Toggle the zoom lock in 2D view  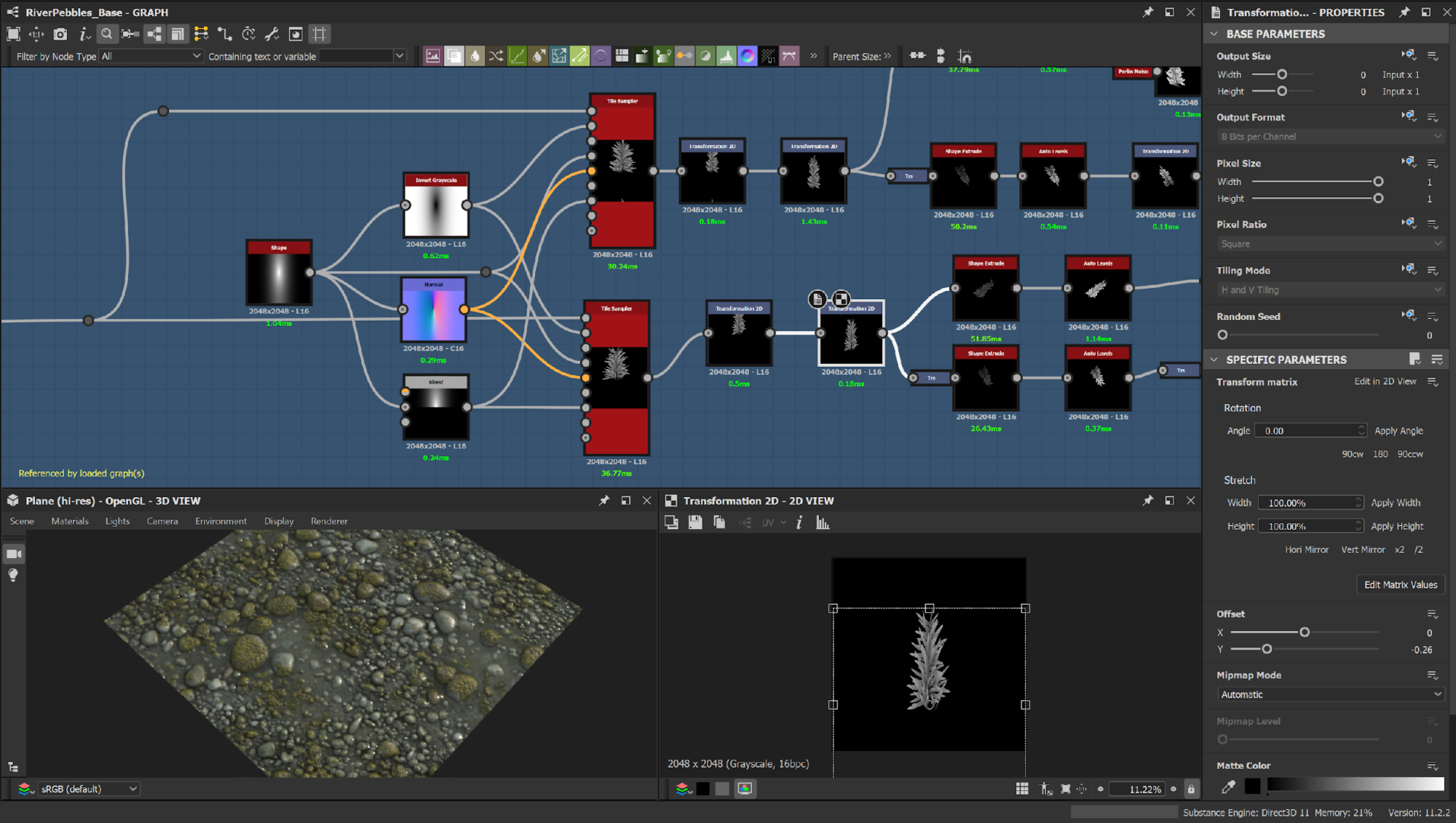click(1191, 789)
